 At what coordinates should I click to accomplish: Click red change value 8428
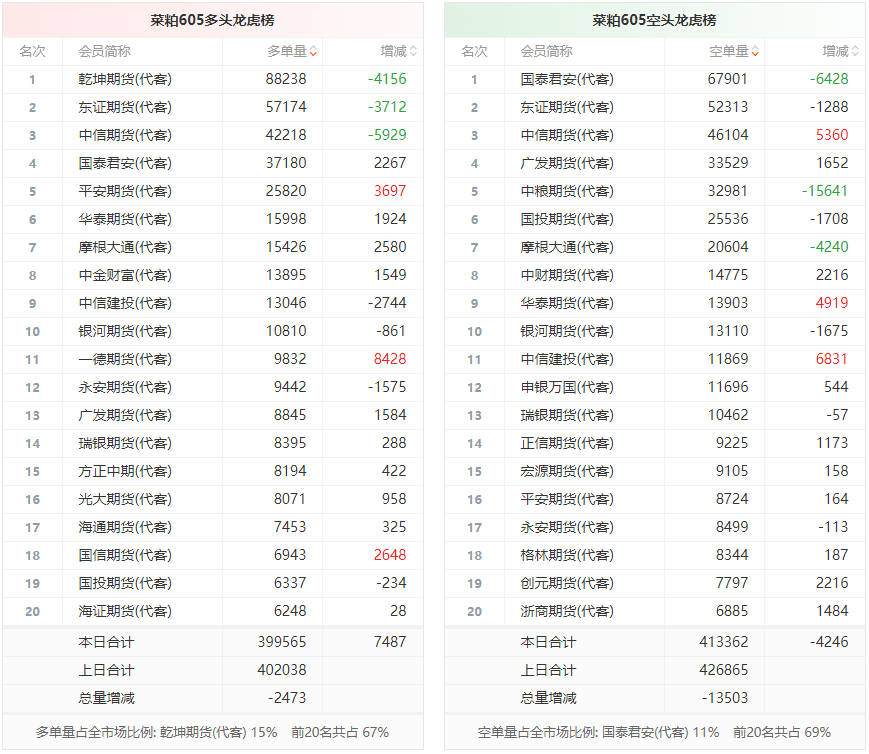[390, 359]
